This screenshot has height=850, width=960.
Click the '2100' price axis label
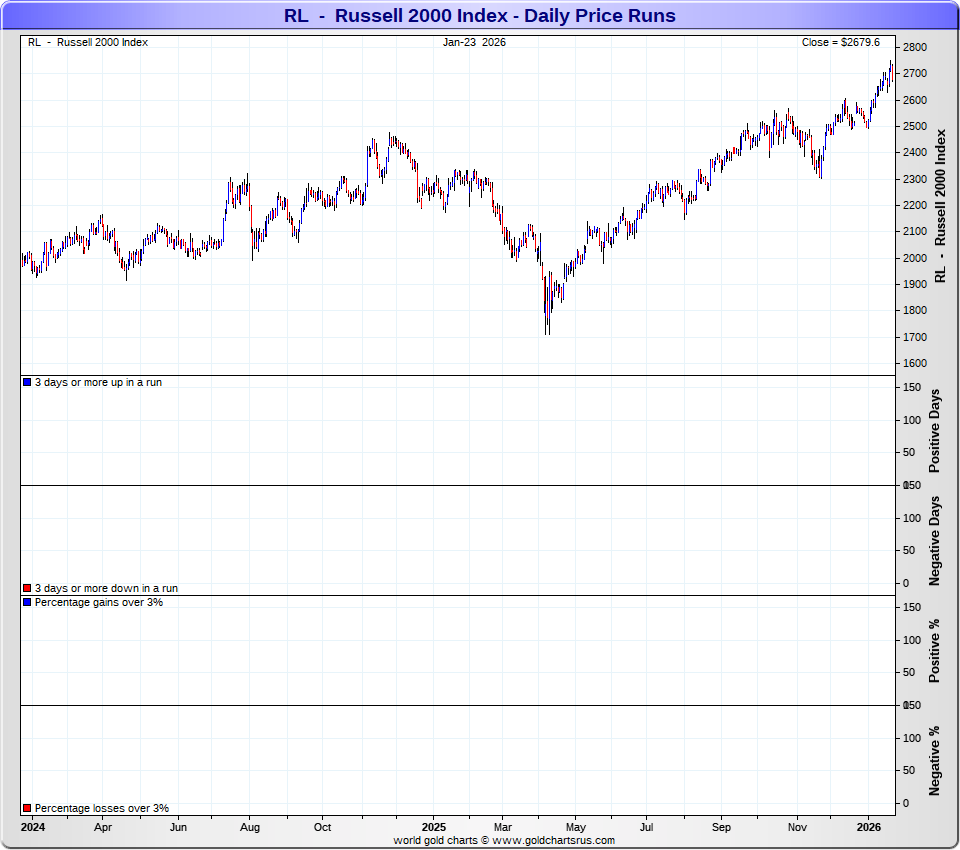(915, 231)
